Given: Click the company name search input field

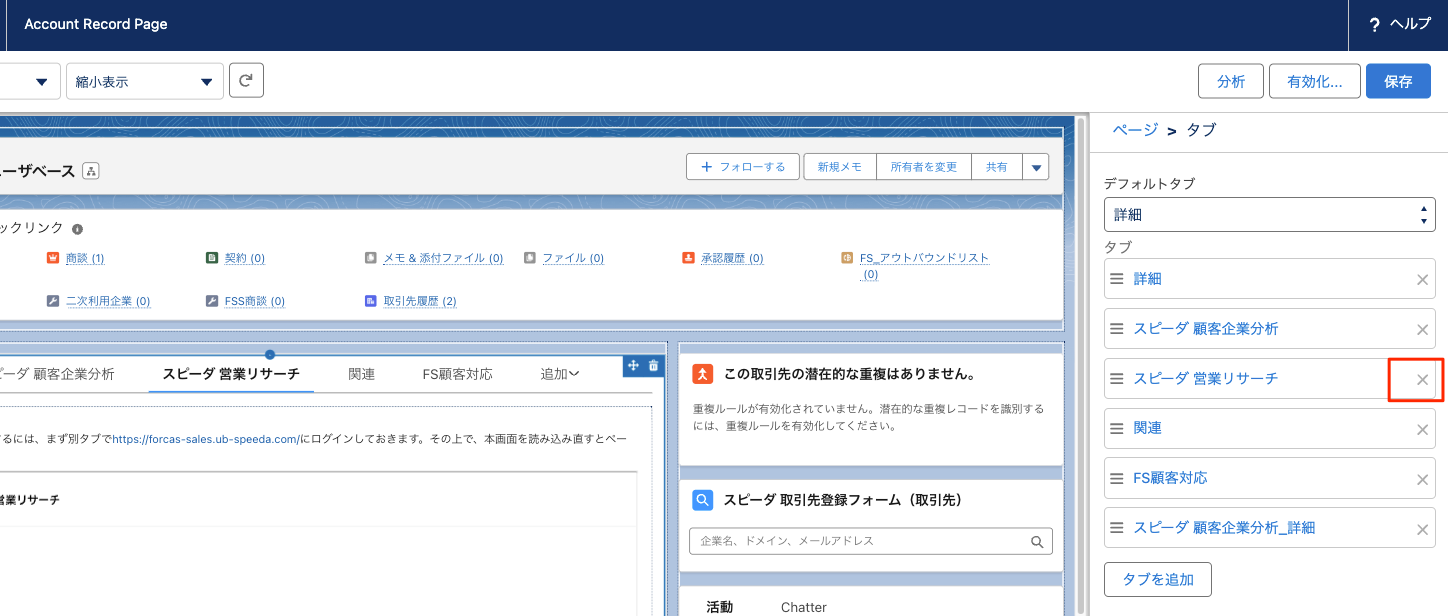Looking at the screenshot, I should 860,541.
